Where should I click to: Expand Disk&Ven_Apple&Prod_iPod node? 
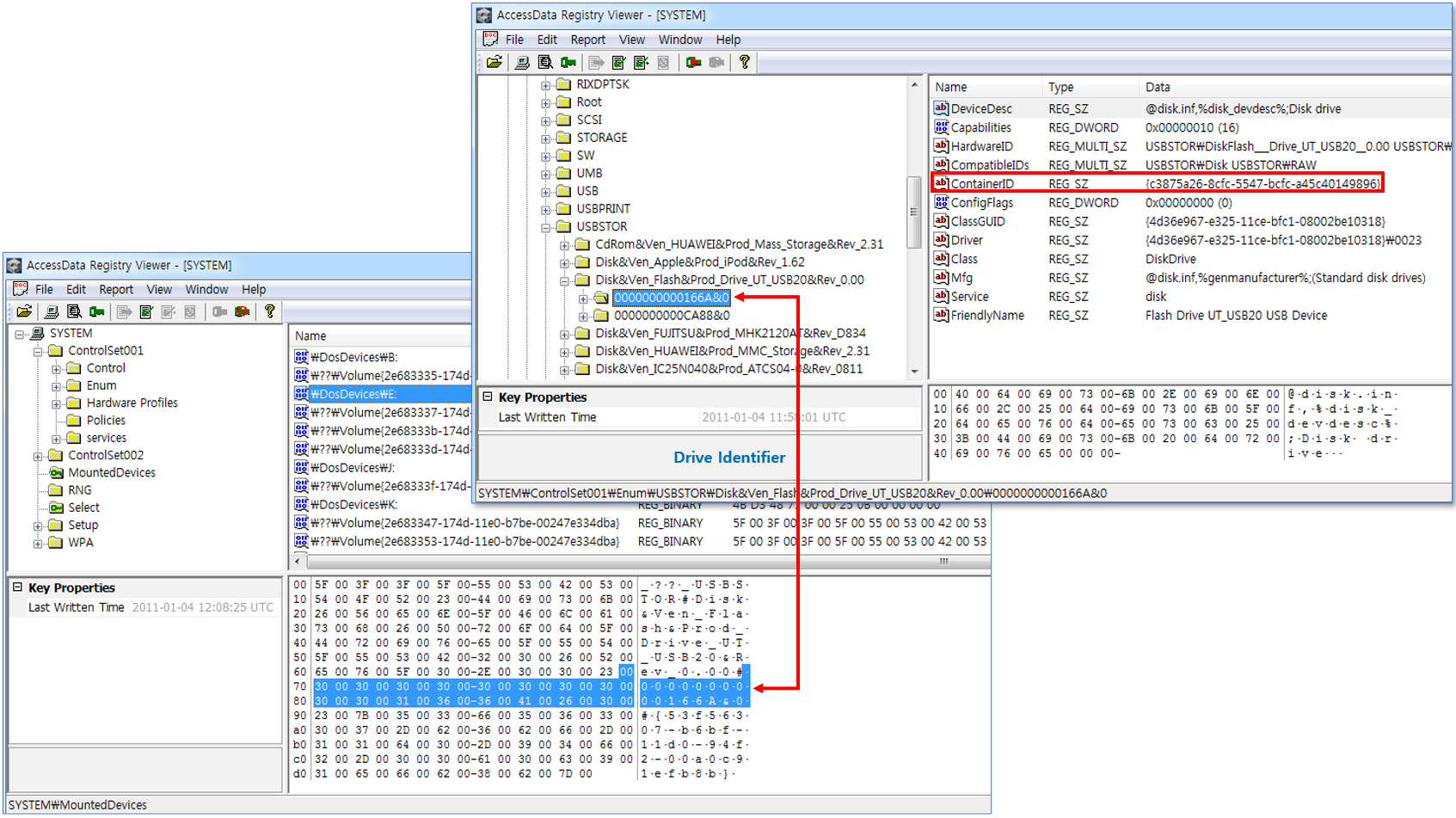point(564,262)
